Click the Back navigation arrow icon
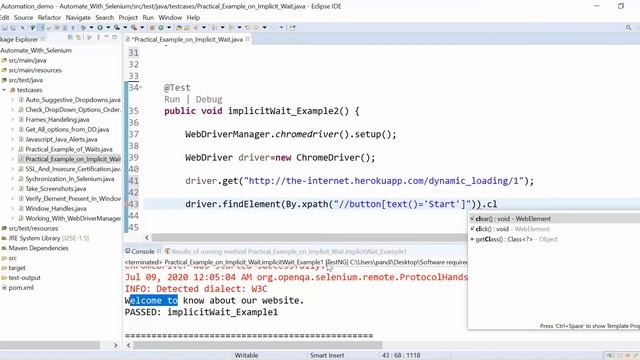 point(256,28)
